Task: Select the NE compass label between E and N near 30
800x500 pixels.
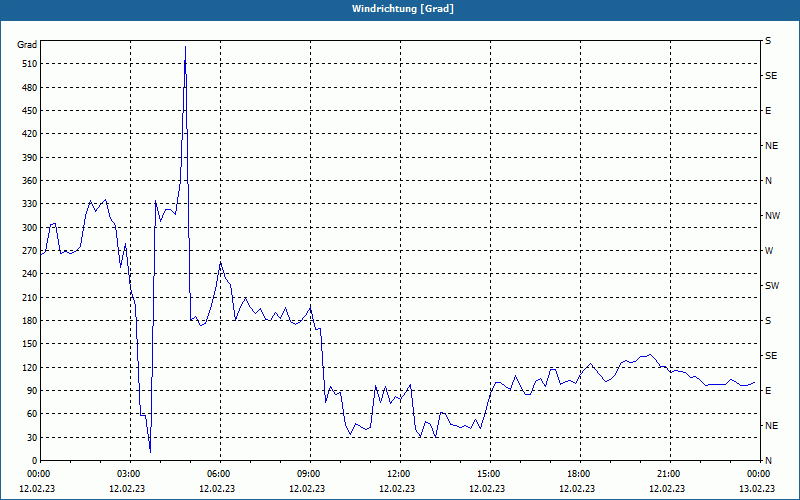Action: click(771, 426)
